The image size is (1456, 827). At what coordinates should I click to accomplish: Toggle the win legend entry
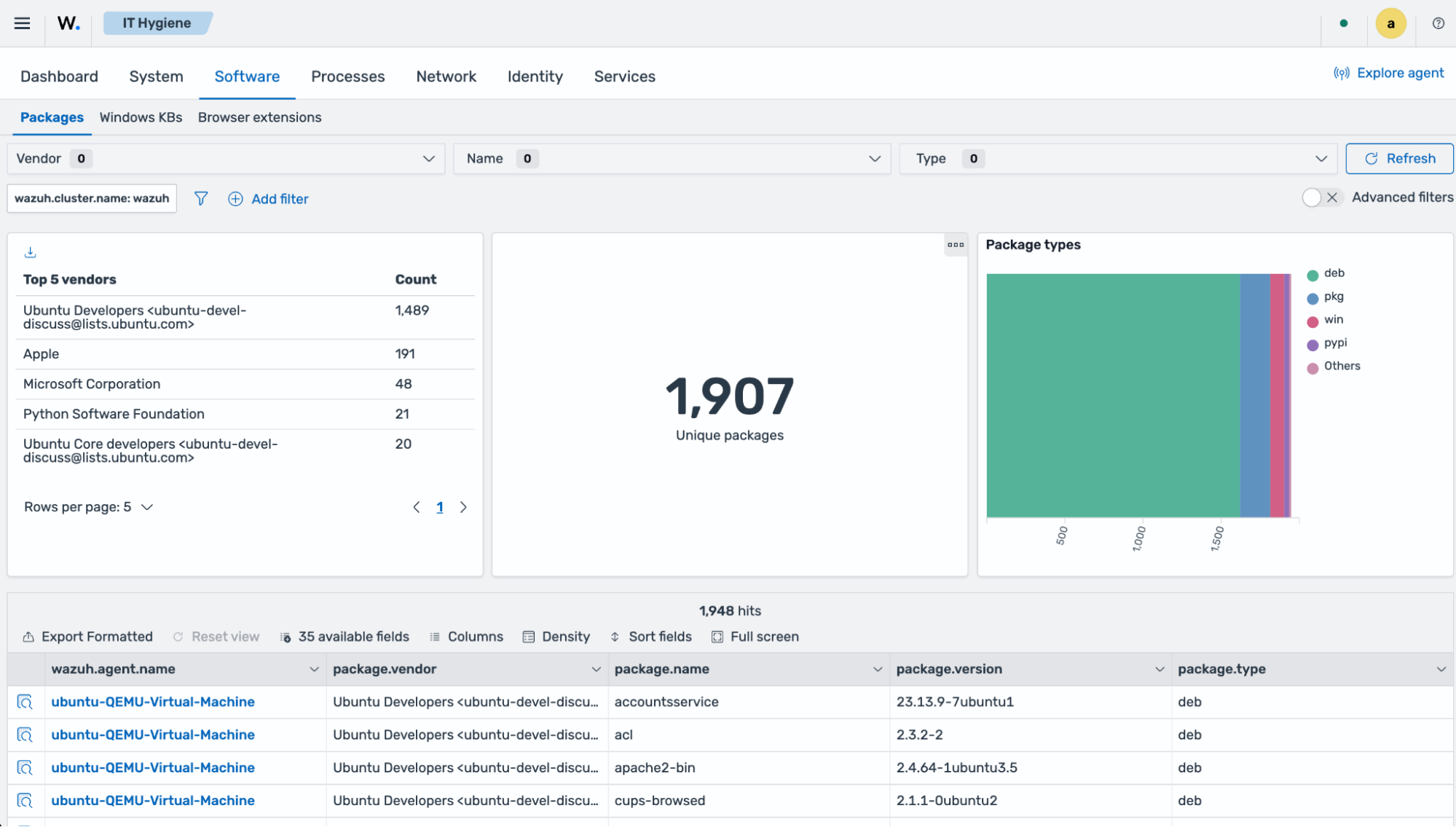[x=1326, y=320]
